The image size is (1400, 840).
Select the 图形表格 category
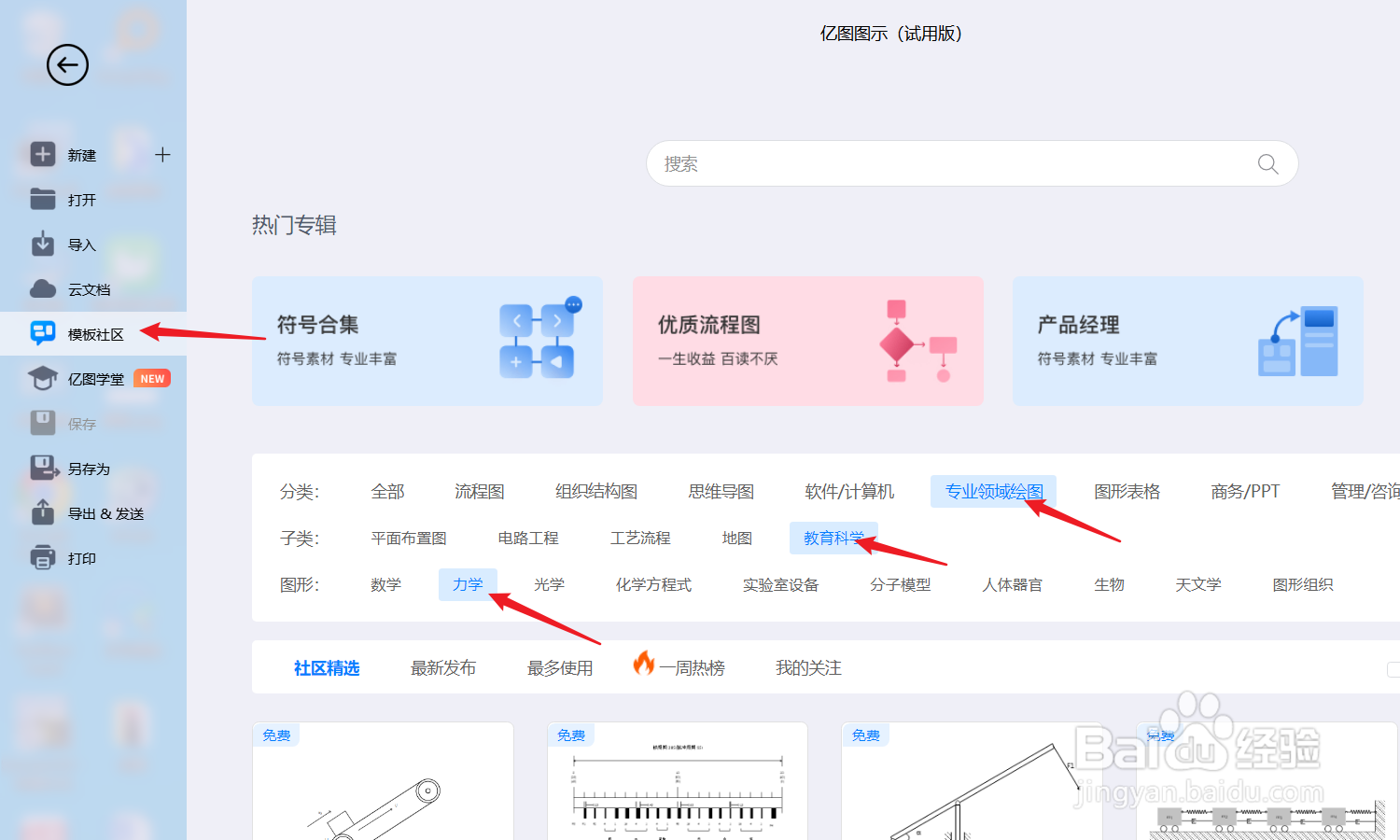click(x=1127, y=492)
